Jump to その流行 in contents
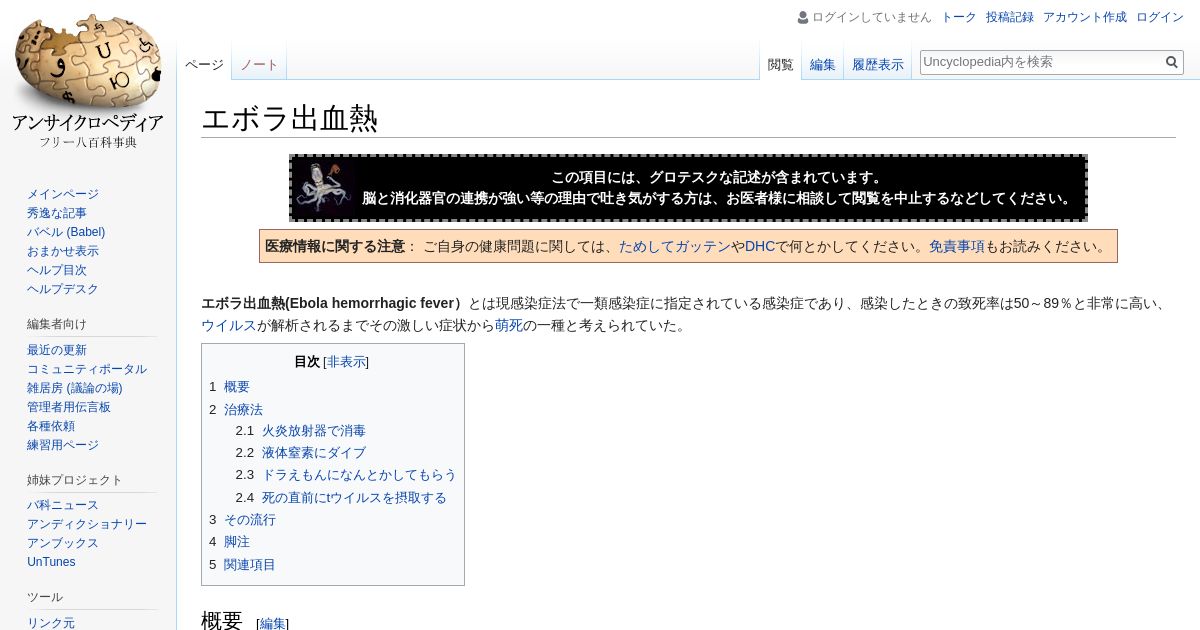Image resolution: width=1200 pixels, height=630 pixels. (250, 520)
